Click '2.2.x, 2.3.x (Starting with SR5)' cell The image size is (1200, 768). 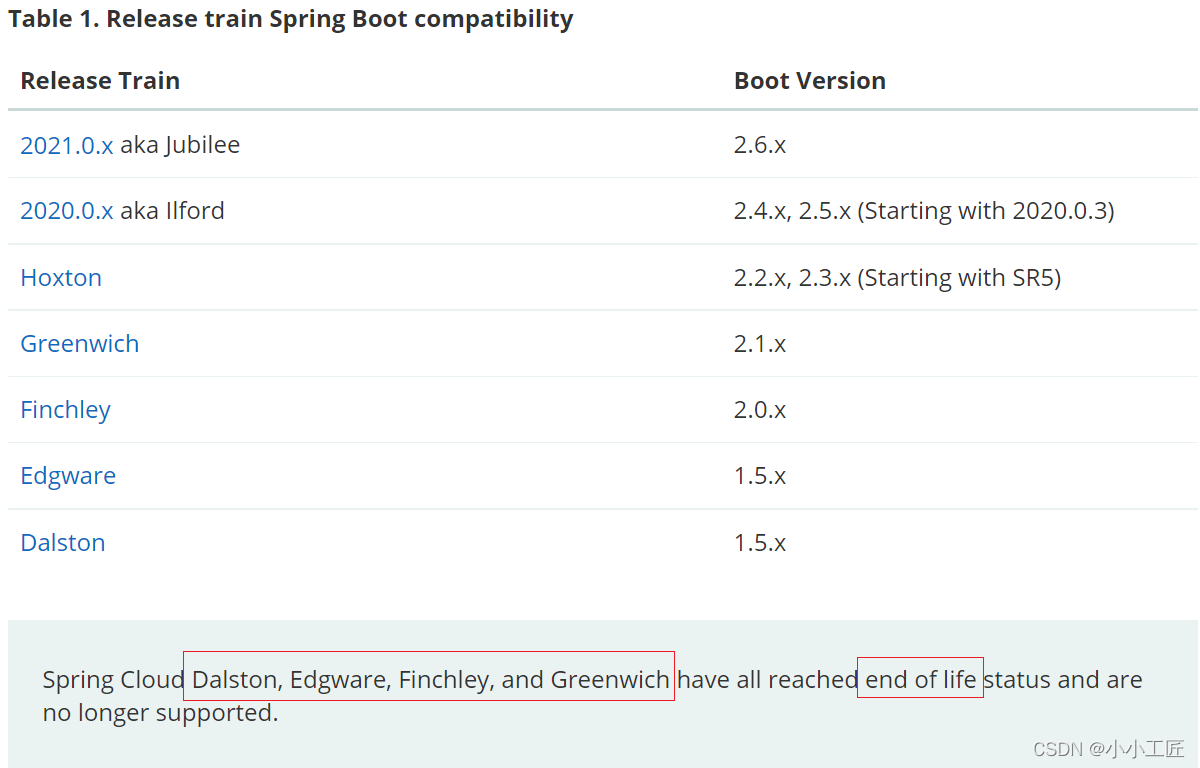(x=896, y=277)
